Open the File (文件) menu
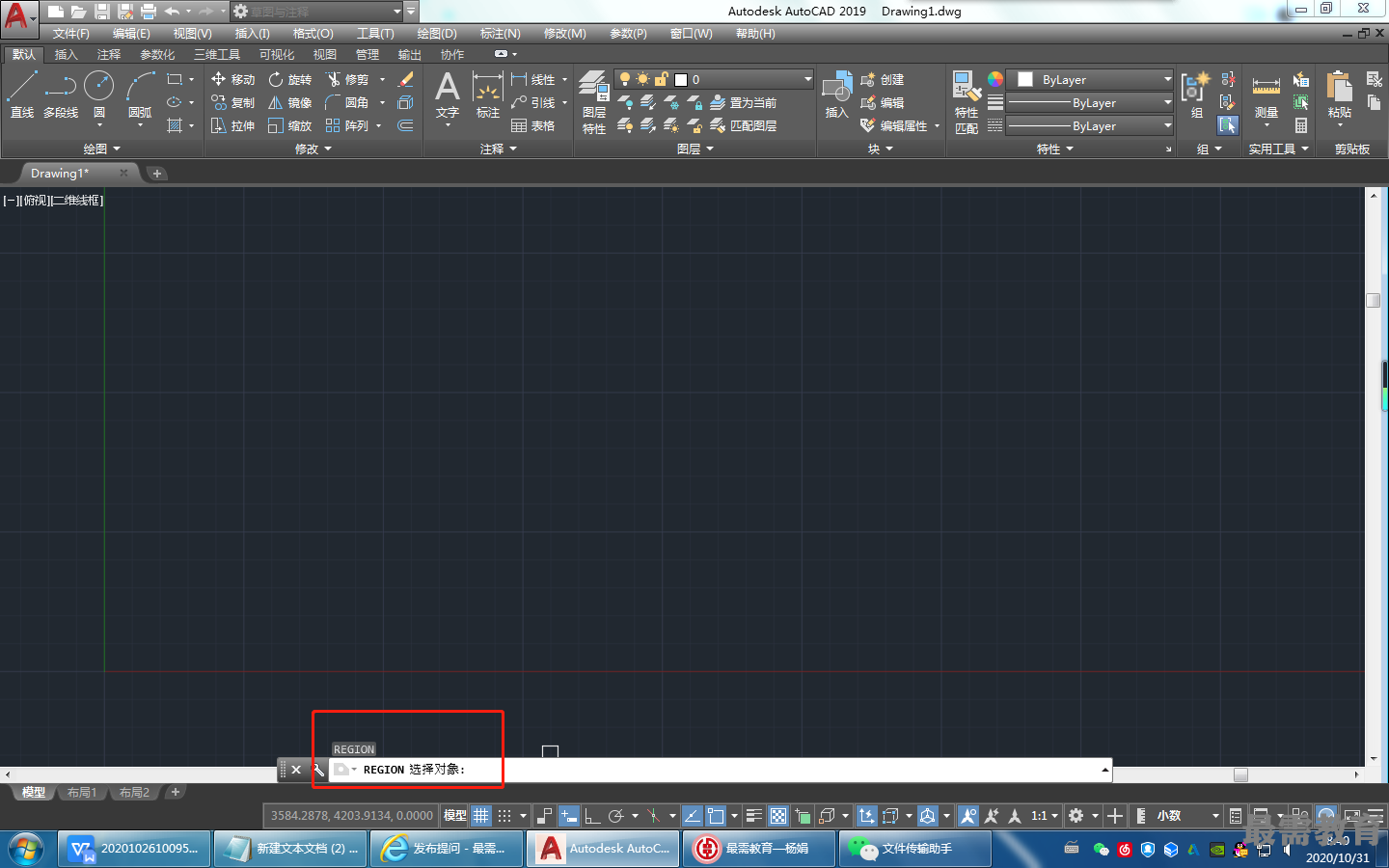Screen dimensions: 1389x868 point(70,33)
